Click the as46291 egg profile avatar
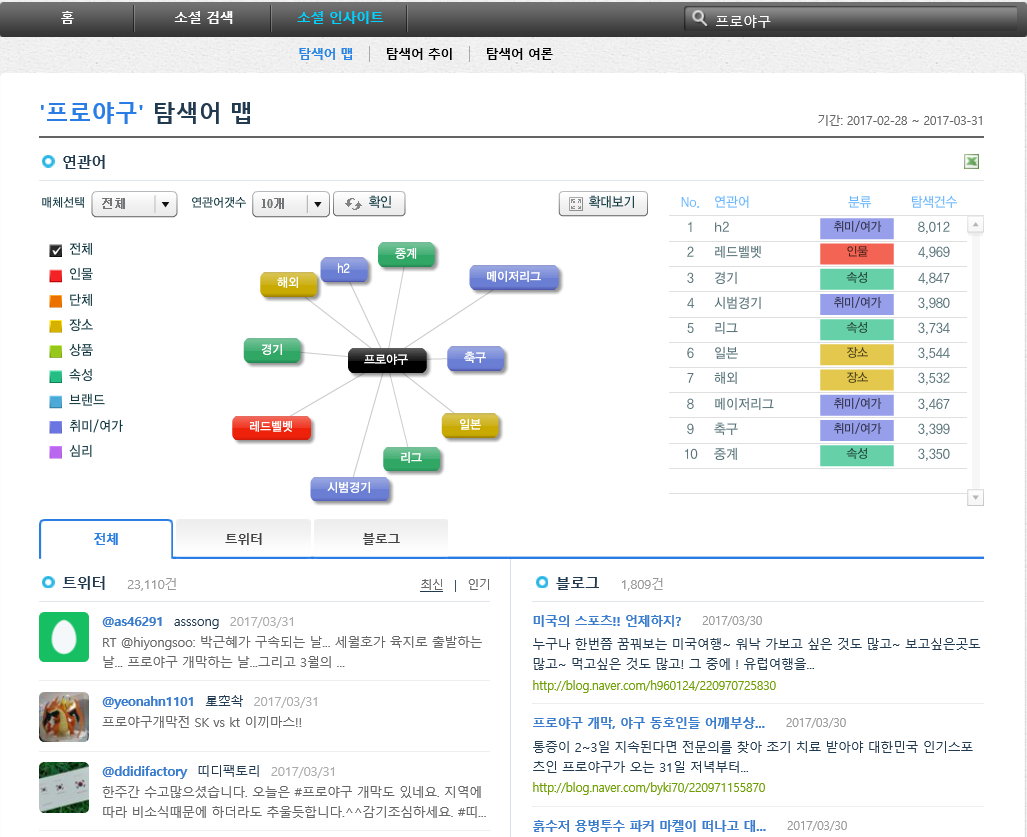 tap(64, 637)
